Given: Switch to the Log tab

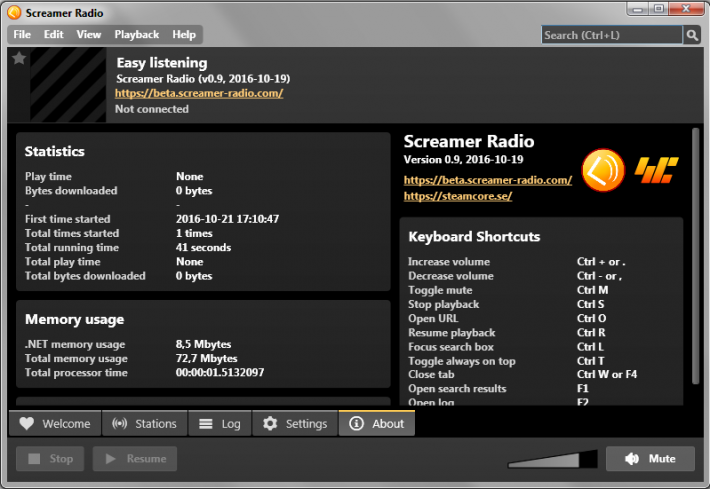Looking at the screenshot, I should coord(220,423).
